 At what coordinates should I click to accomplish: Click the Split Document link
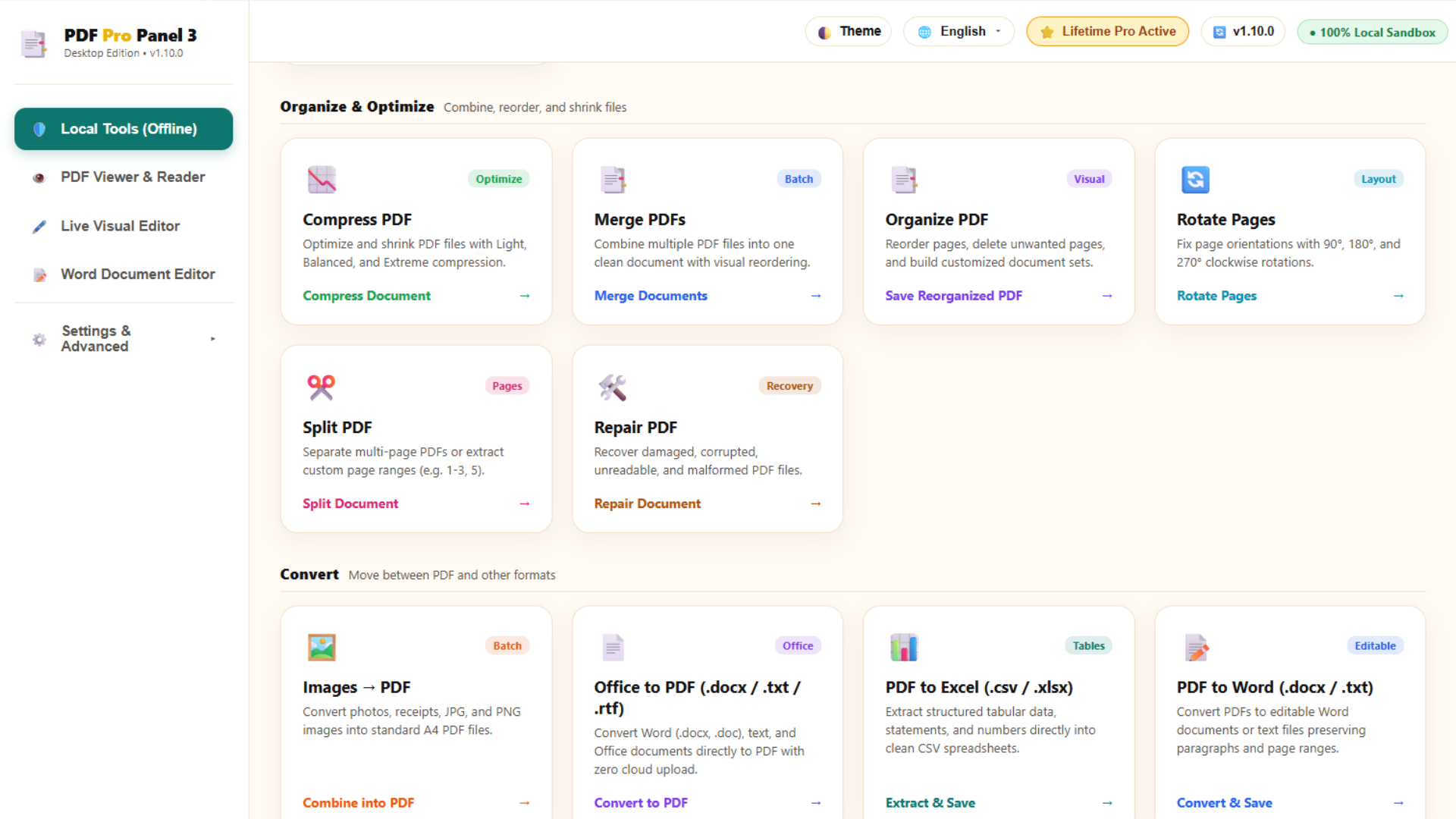(350, 504)
